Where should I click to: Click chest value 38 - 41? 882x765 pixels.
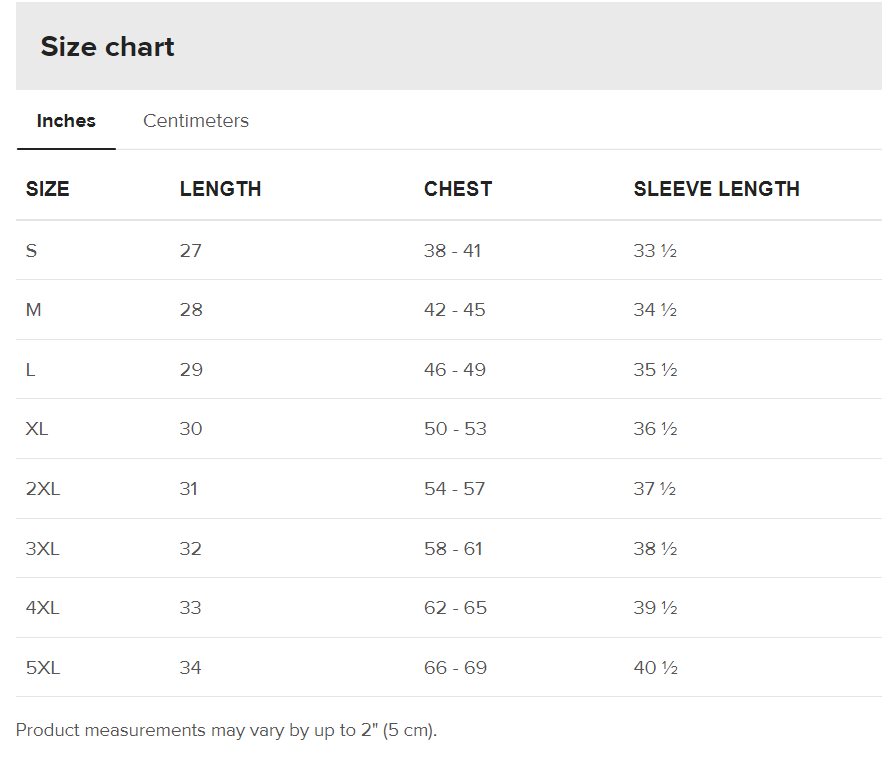point(452,251)
